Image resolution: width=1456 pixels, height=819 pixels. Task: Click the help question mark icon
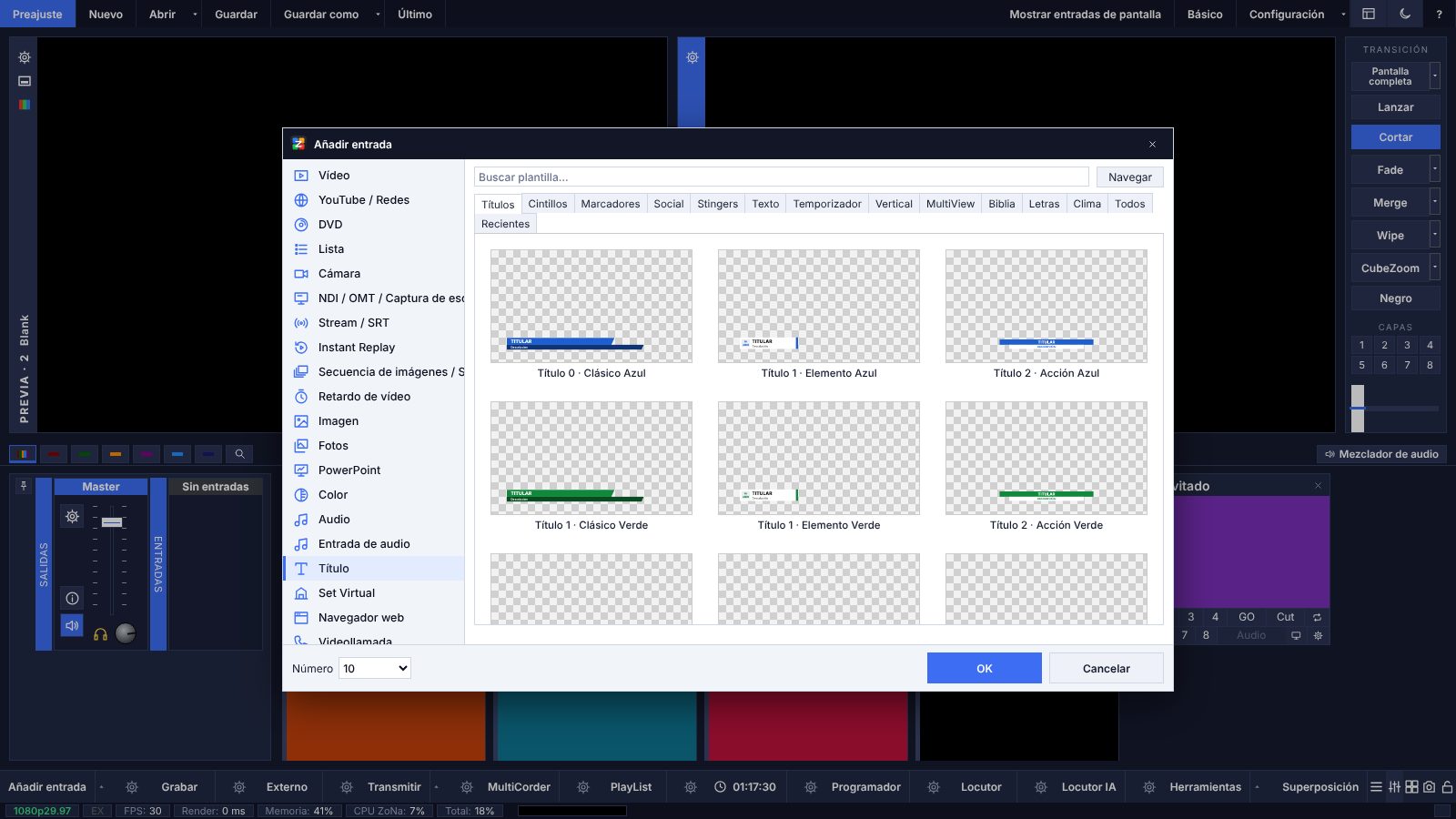click(1439, 14)
